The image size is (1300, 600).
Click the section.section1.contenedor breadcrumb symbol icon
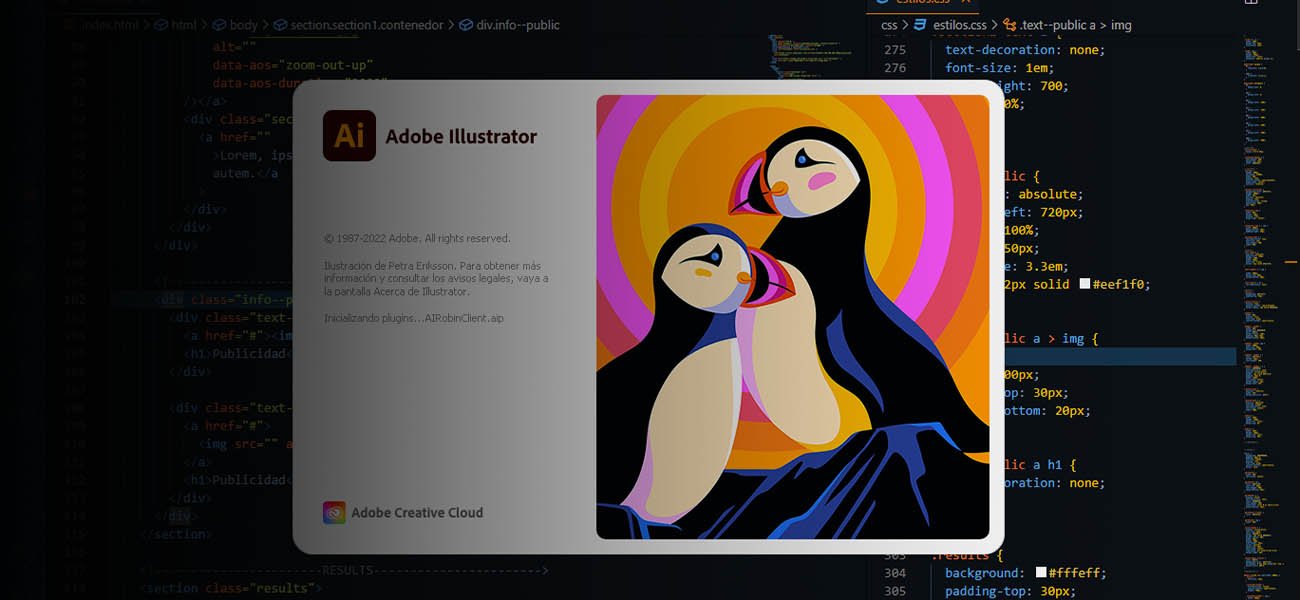coord(280,25)
